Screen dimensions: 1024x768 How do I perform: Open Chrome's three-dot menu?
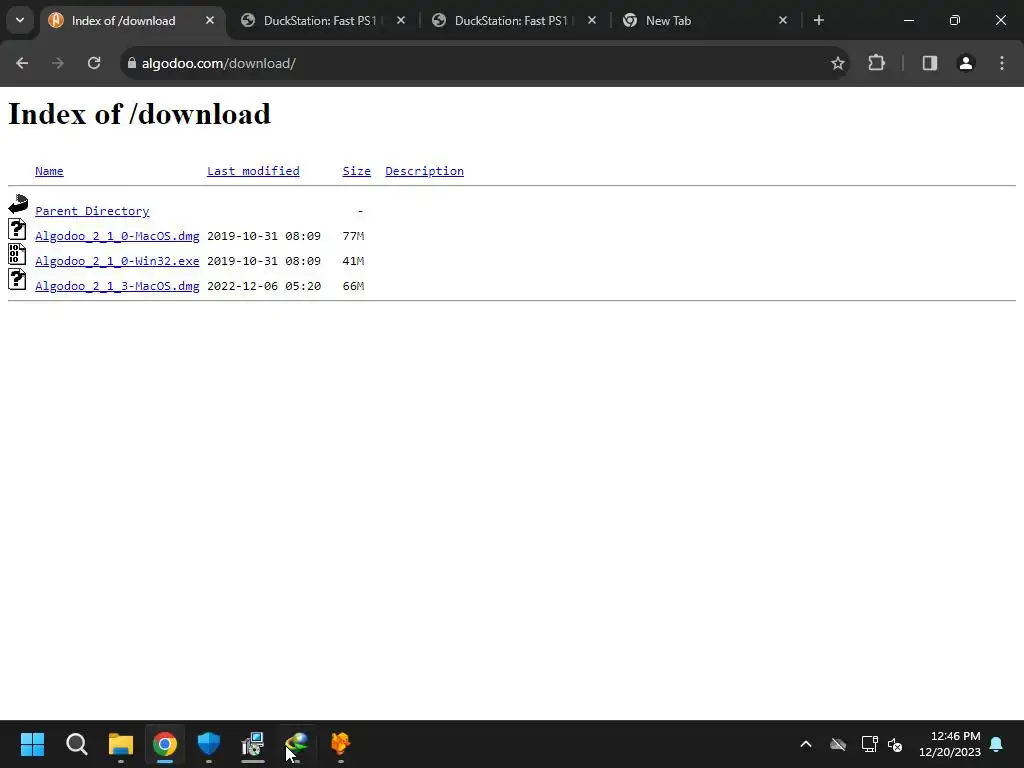1002,63
